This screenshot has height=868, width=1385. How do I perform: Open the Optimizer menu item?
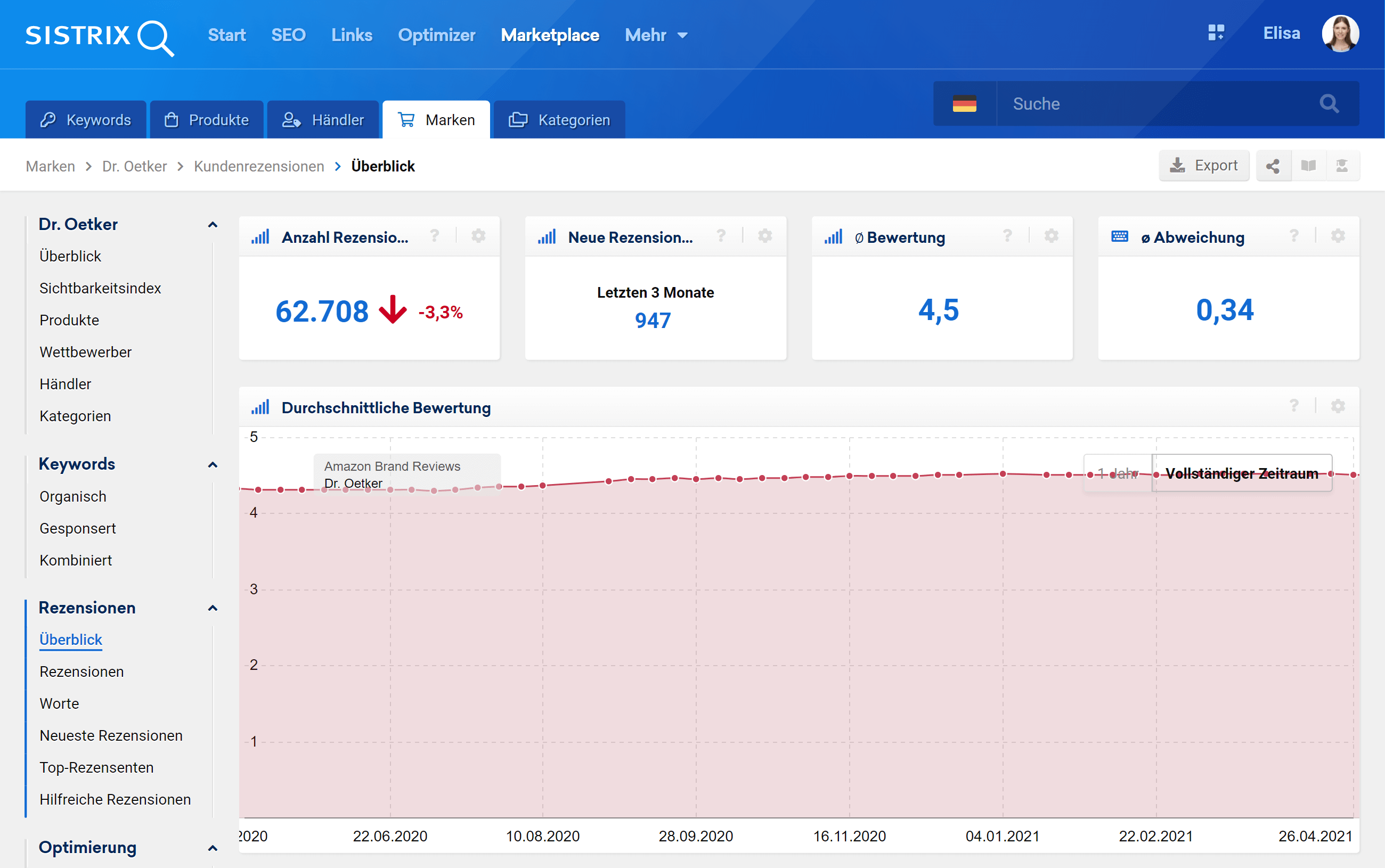[x=436, y=36]
